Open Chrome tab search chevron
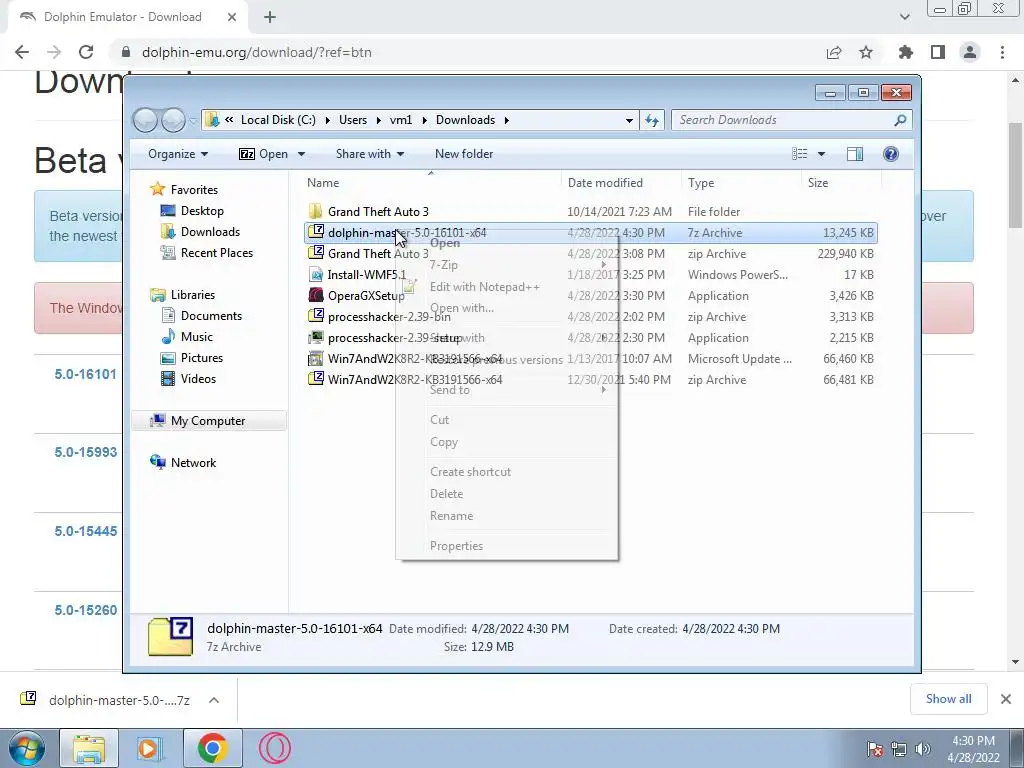Screen dimensions: 1024x768 904,17
